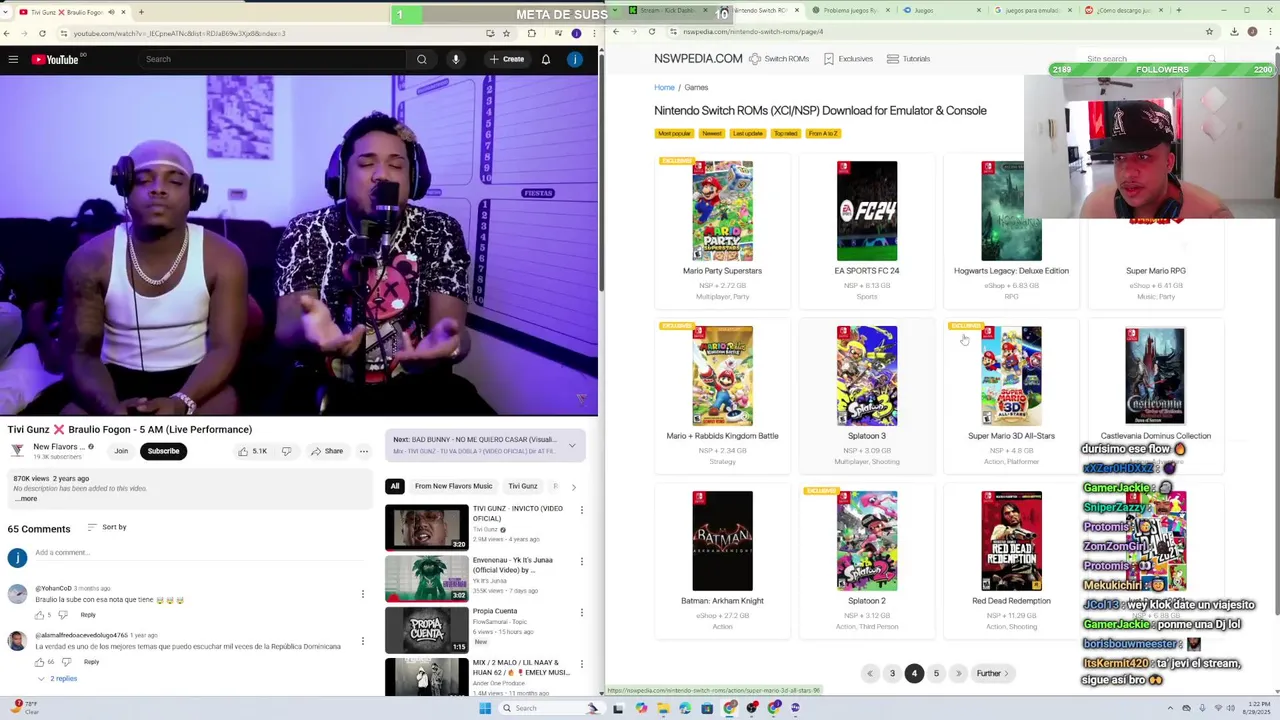Open downloads icon in NSWPEDIA browser window
Viewport: 1280px width, 720px height.
coord(1235,31)
